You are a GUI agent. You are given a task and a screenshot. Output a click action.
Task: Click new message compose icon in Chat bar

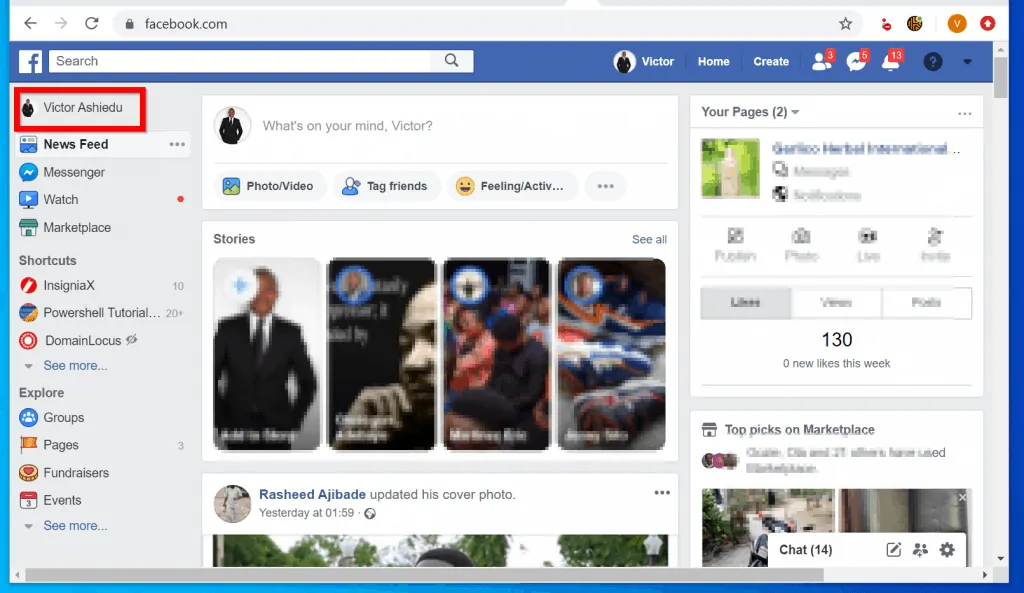click(x=893, y=550)
